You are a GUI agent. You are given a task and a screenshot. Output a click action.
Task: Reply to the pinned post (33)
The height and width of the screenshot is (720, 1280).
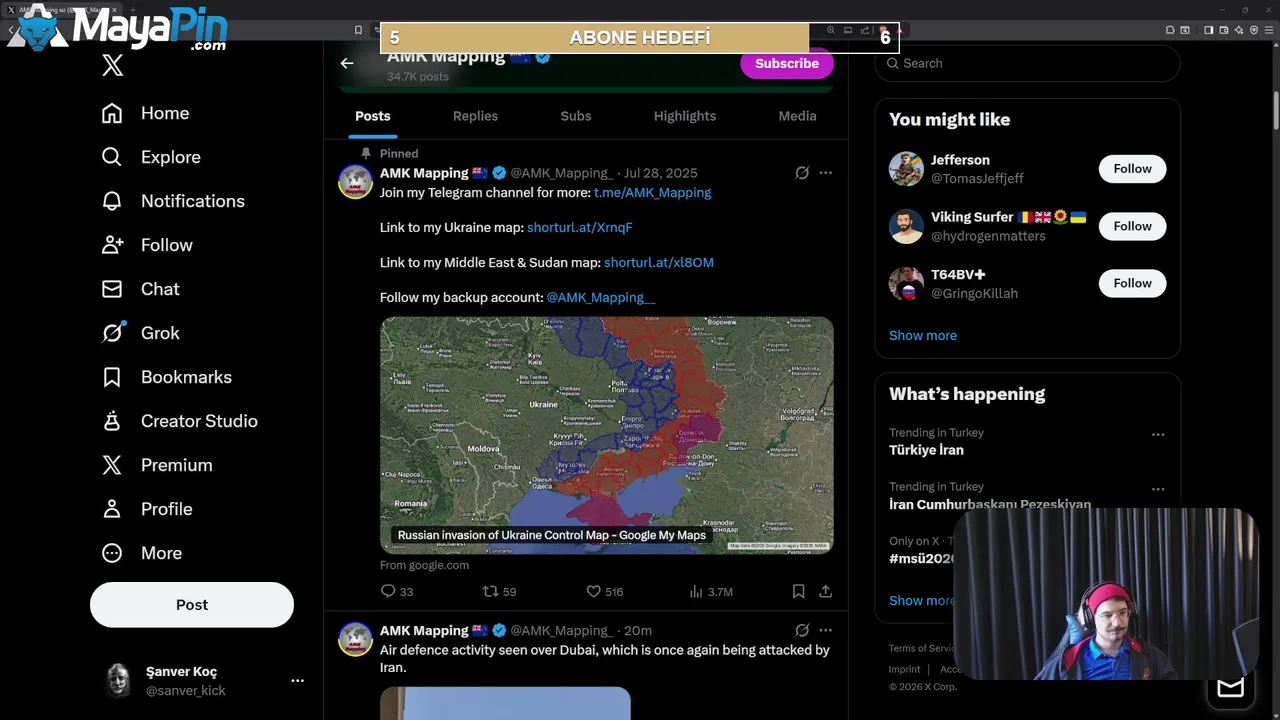(397, 591)
